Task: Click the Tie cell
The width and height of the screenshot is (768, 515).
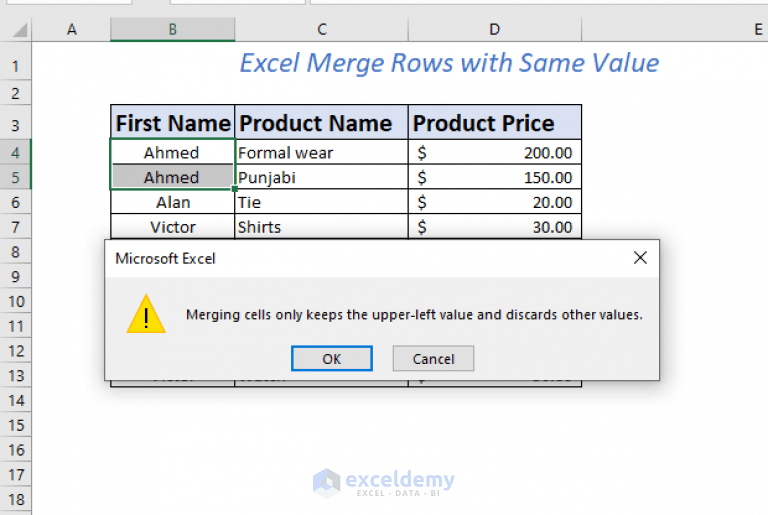Action: click(x=321, y=202)
